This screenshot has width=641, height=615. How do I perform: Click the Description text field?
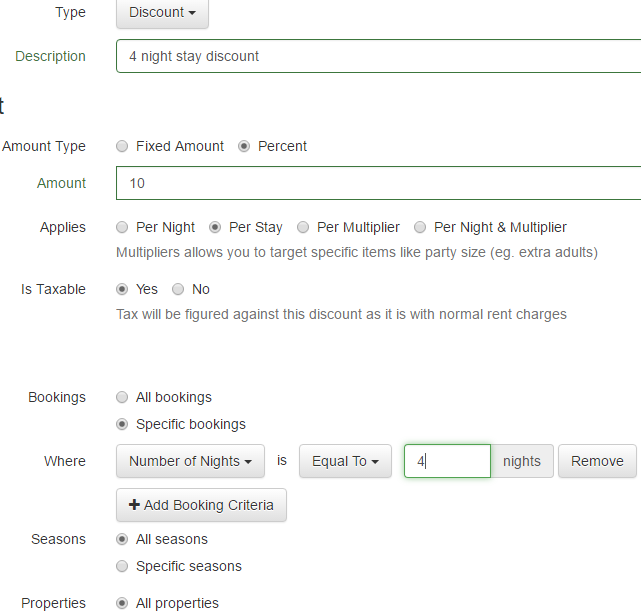tap(378, 56)
